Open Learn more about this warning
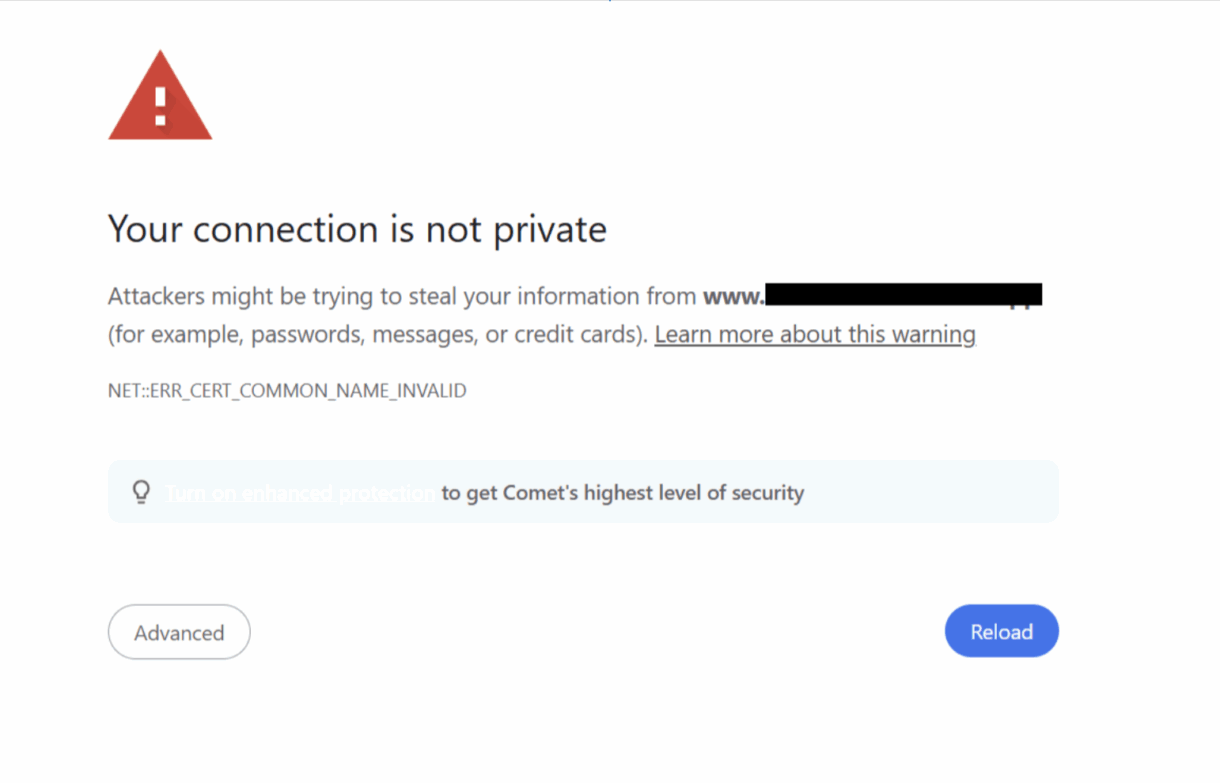 pos(814,333)
